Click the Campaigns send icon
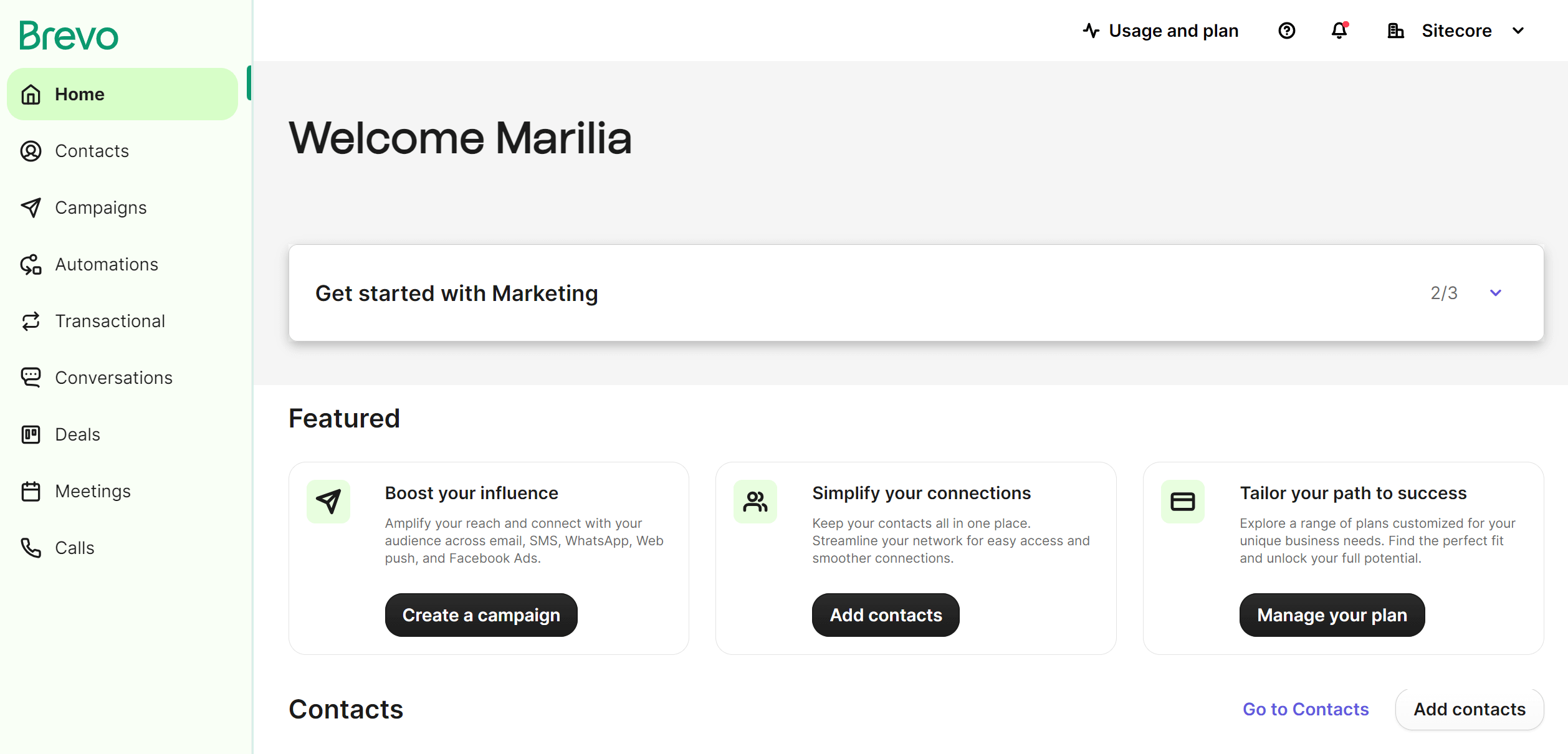 [31, 207]
